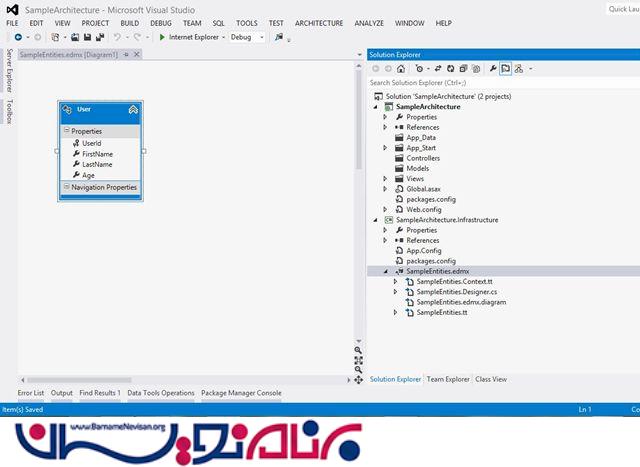Click the Navigate Backward toolbar icon

[x=18, y=37]
